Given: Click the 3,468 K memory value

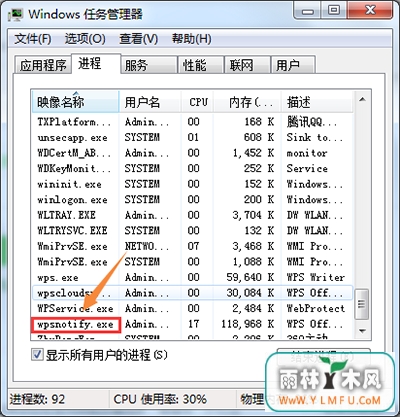Looking at the screenshot, I should click(253, 246).
